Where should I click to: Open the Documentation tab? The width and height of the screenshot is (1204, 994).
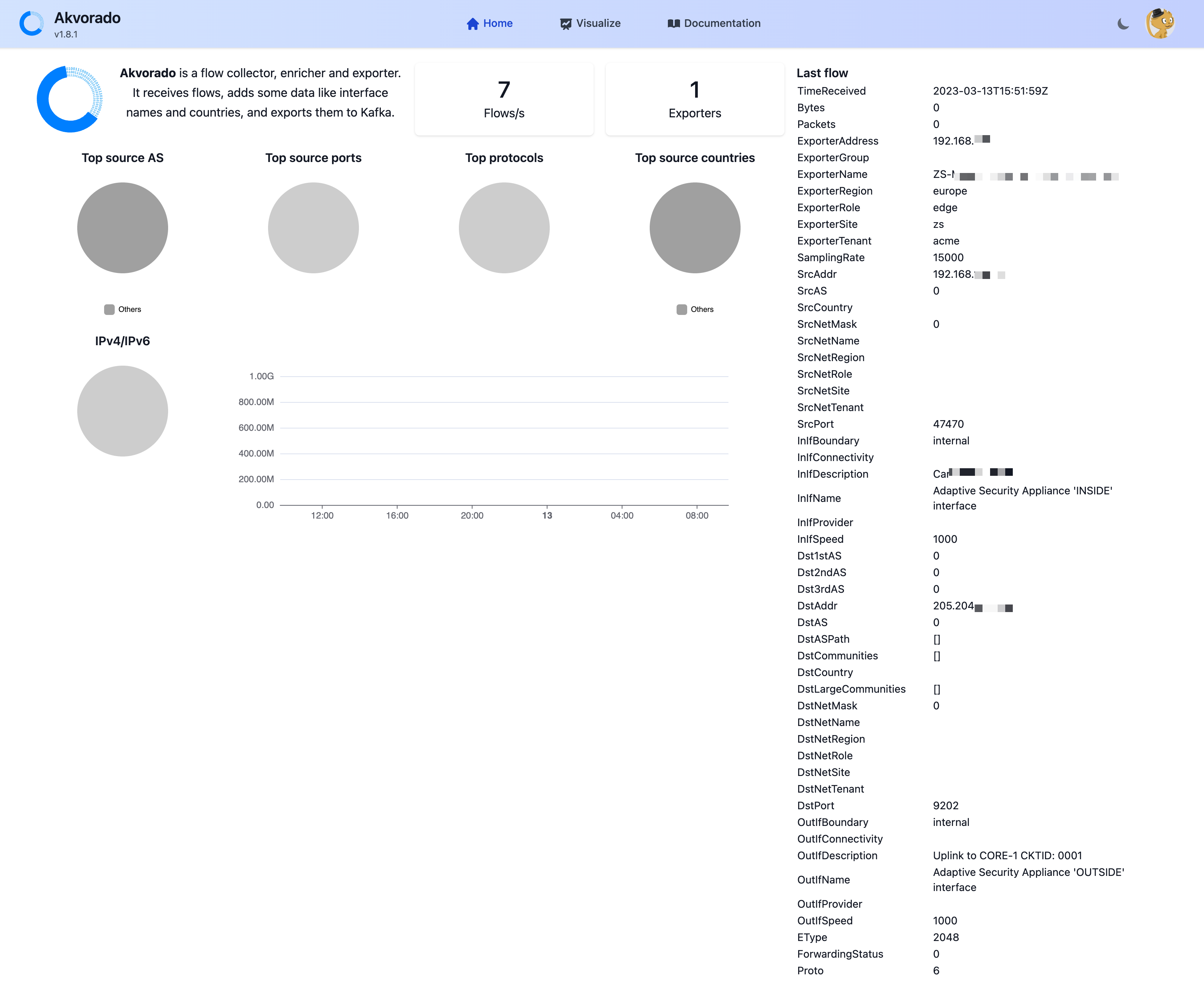[721, 23]
